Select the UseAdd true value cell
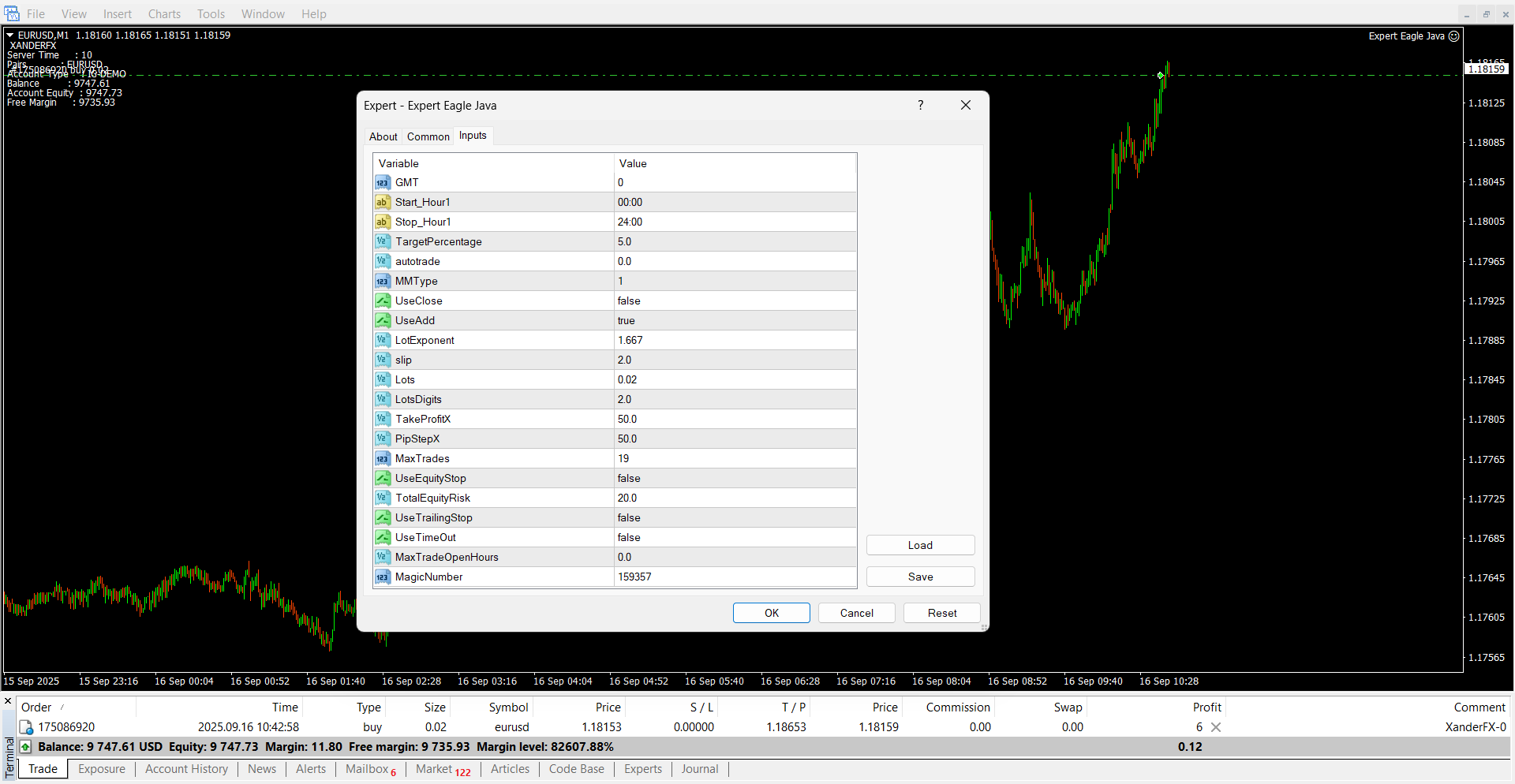Image resolution: width=1515 pixels, height=784 pixels. tap(734, 321)
